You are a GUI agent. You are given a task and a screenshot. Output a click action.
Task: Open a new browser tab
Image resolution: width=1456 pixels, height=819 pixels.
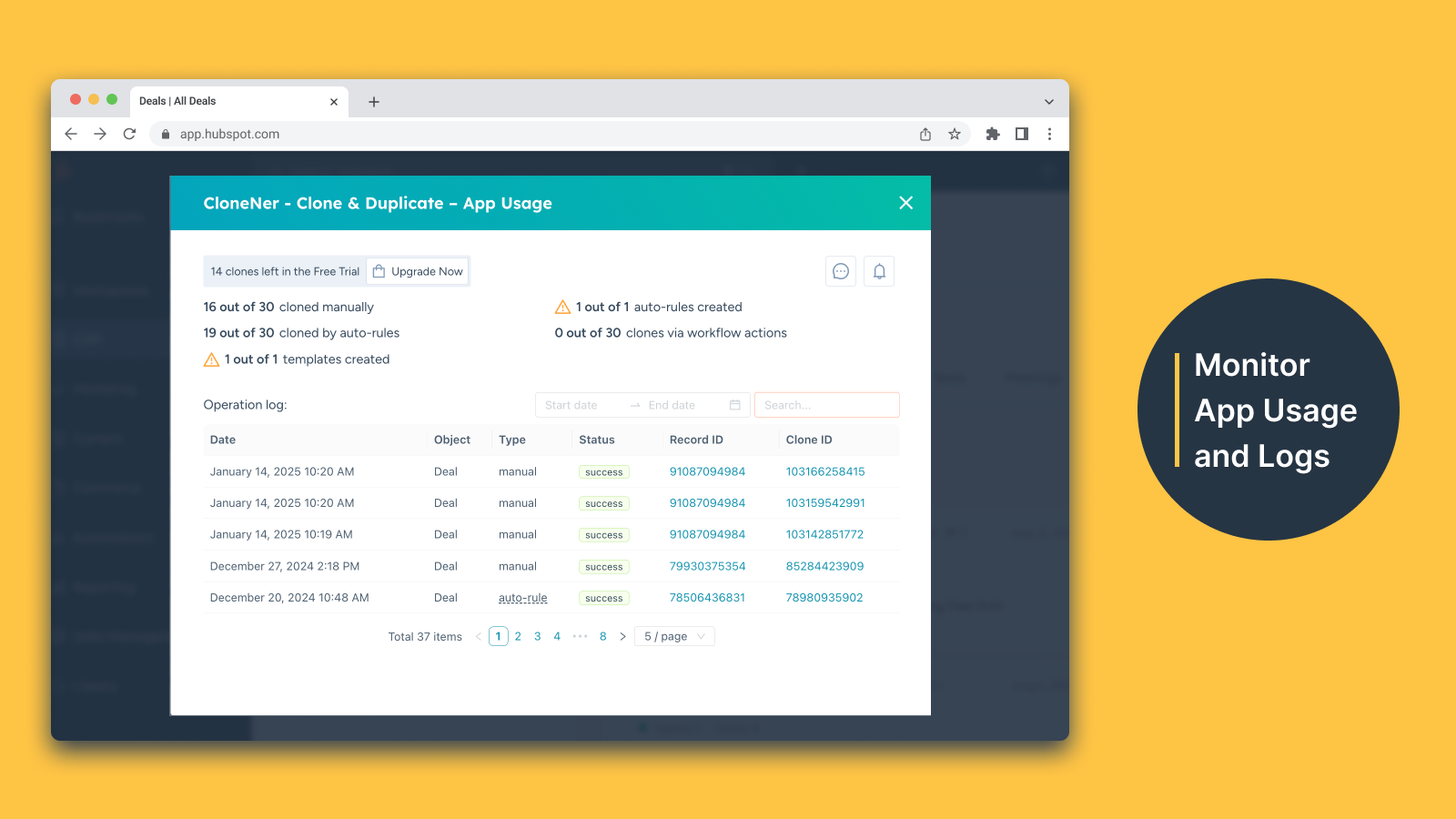pyautogui.click(x=374, y=102)
